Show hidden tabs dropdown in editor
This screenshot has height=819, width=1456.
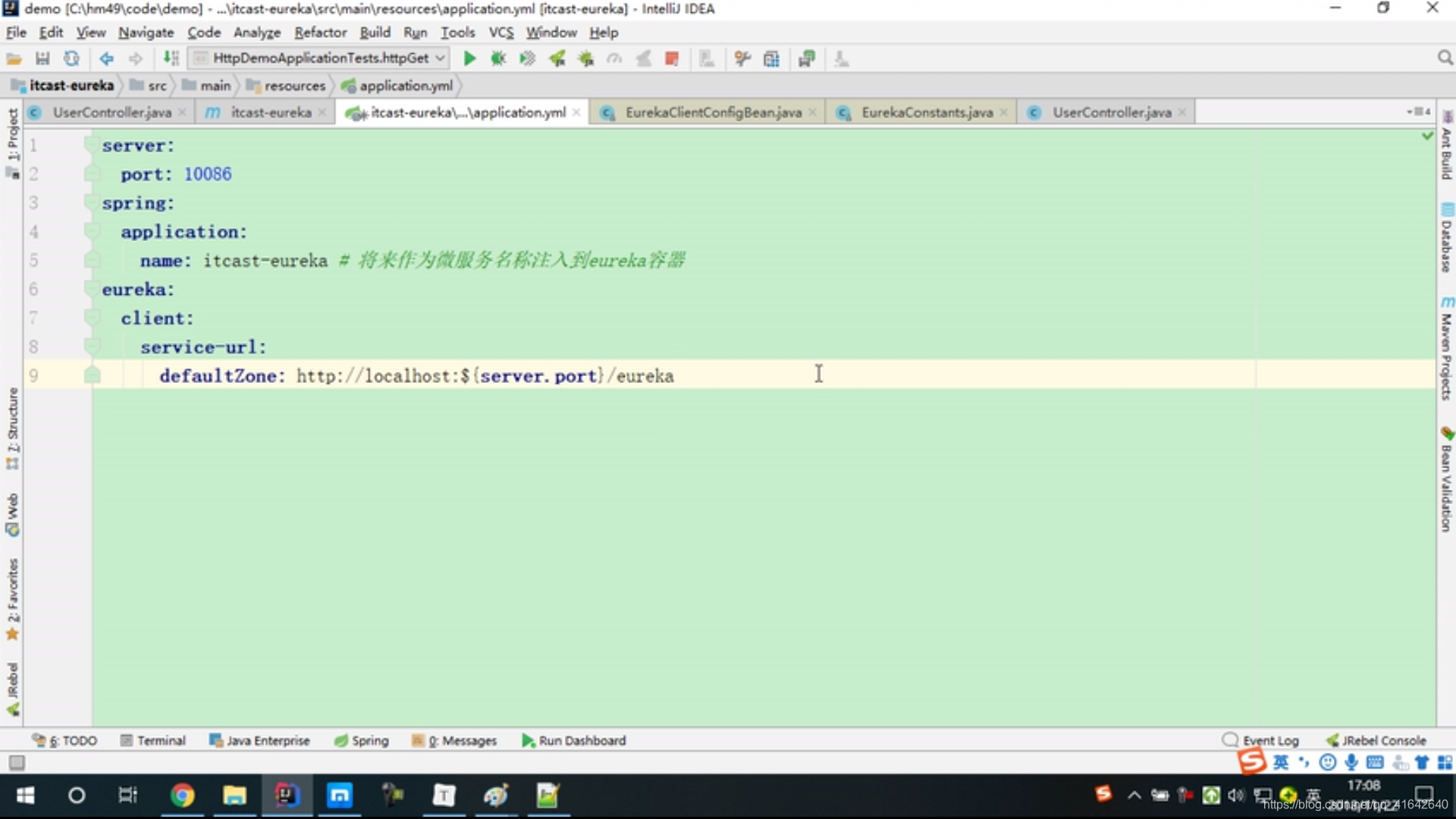(x=1419, y=111)
